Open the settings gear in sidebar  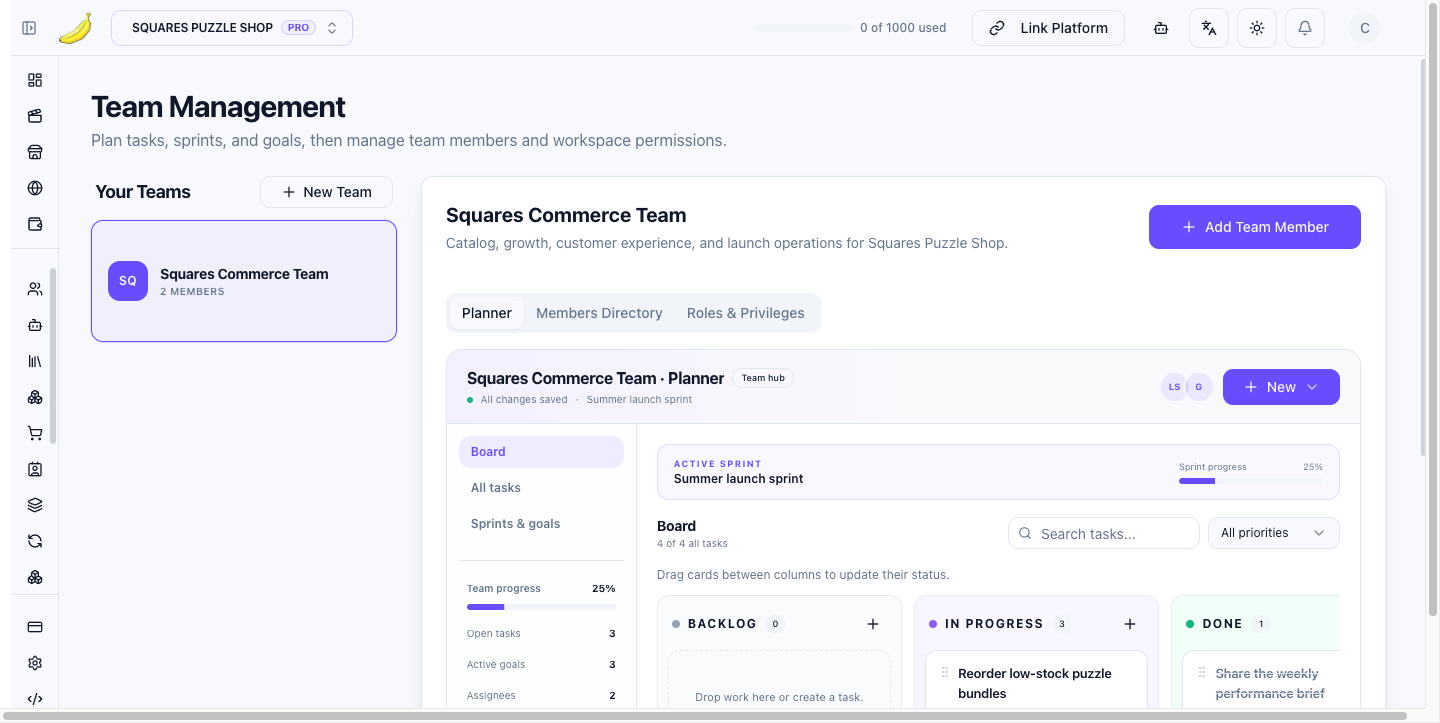tap(35, 663)
